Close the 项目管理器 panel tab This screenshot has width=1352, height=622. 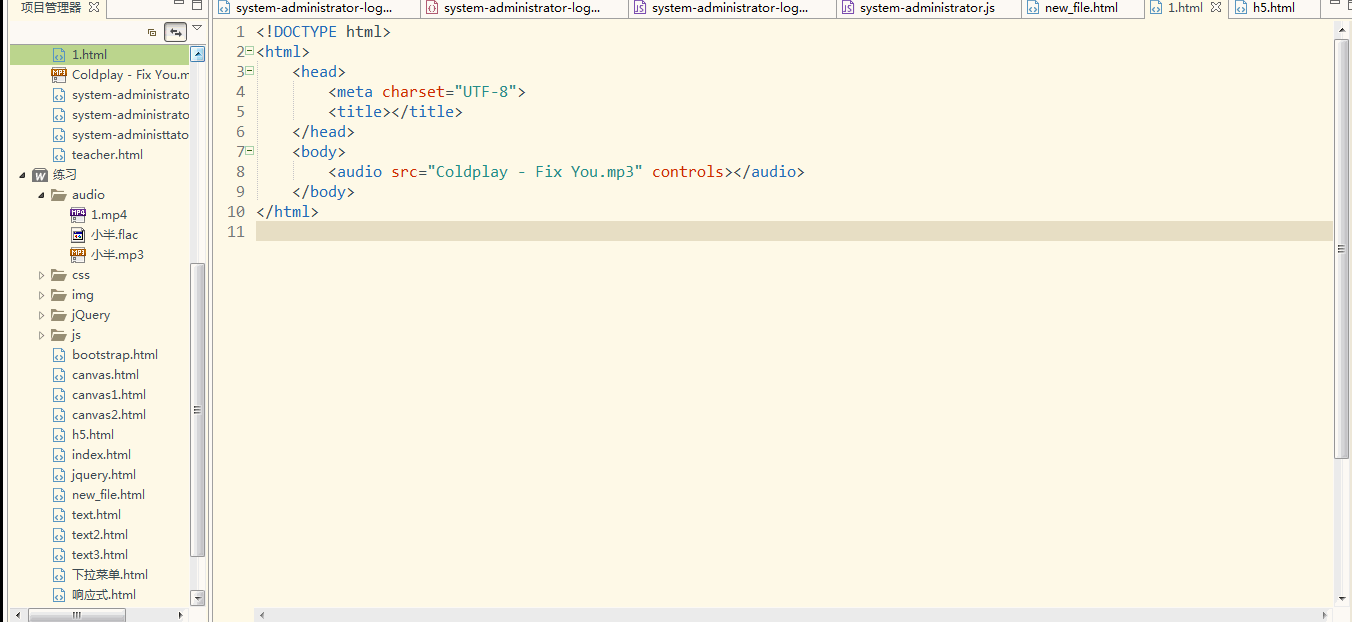(94, 8)
